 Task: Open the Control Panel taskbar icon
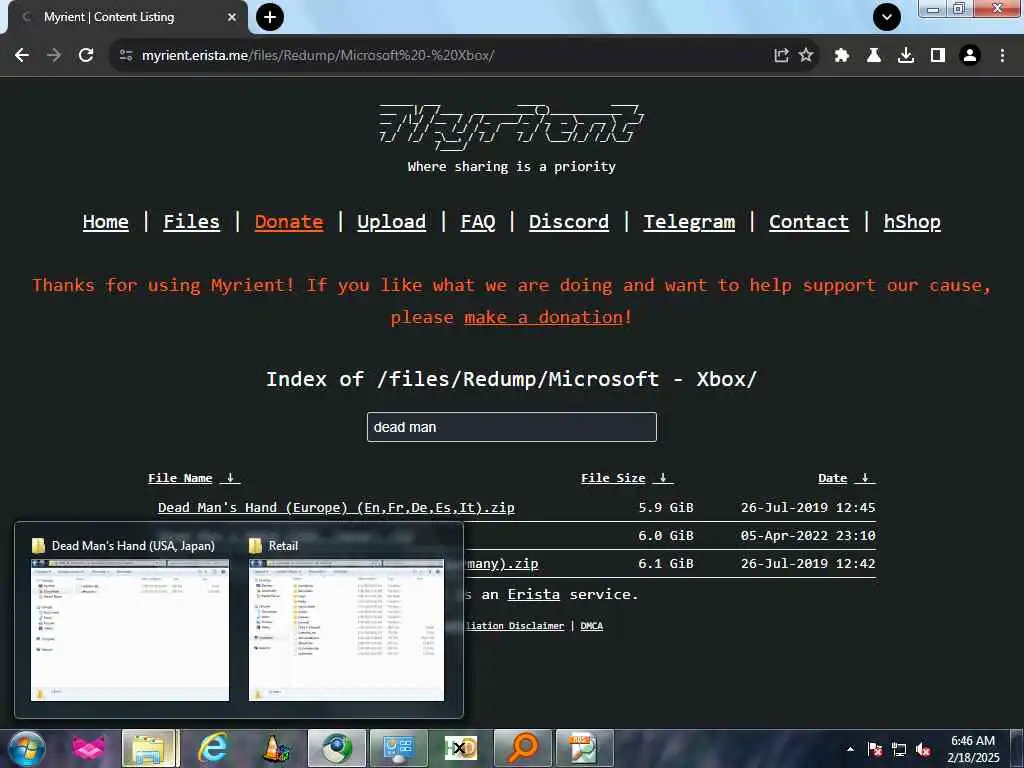[x=398, y=748]
